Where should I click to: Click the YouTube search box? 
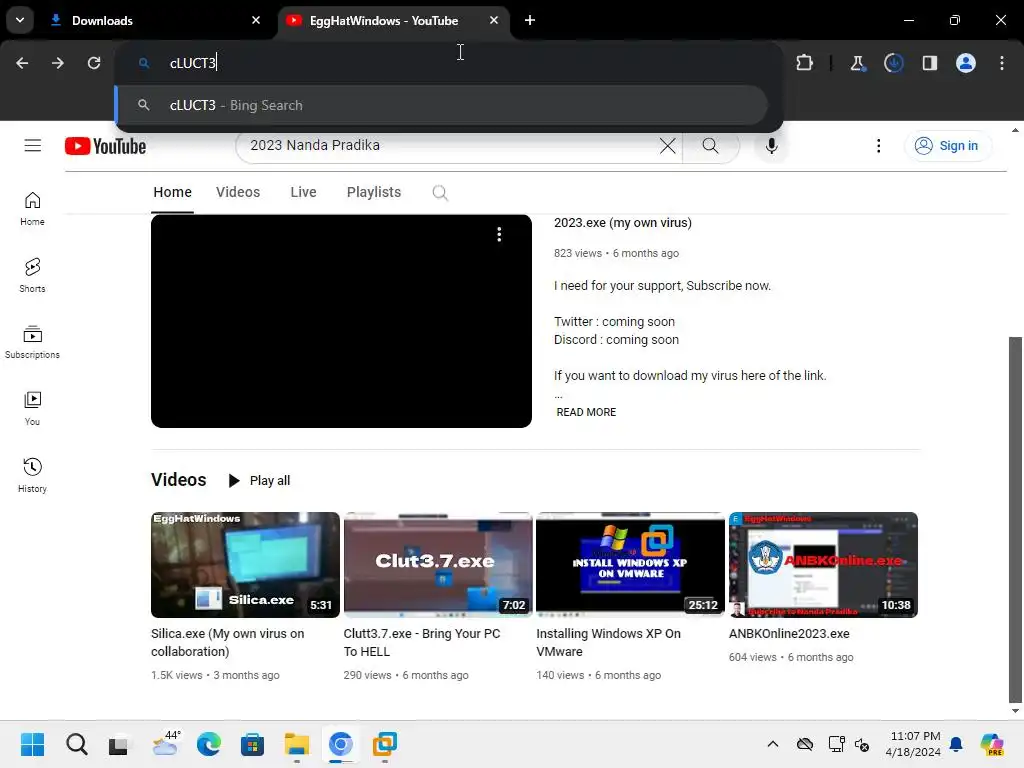coord(451,145)
